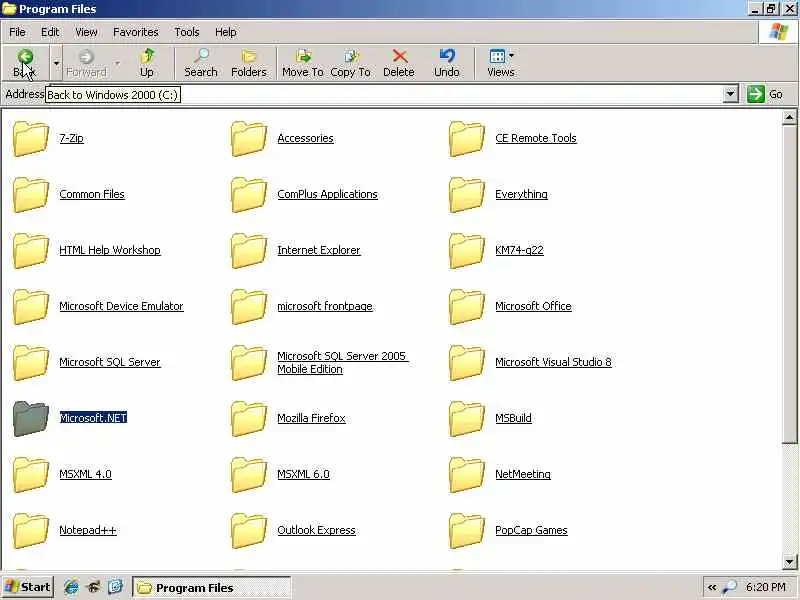800x600 pixels.
Task: Select the Microsoft Office folder icon
Action: point(466,307)
